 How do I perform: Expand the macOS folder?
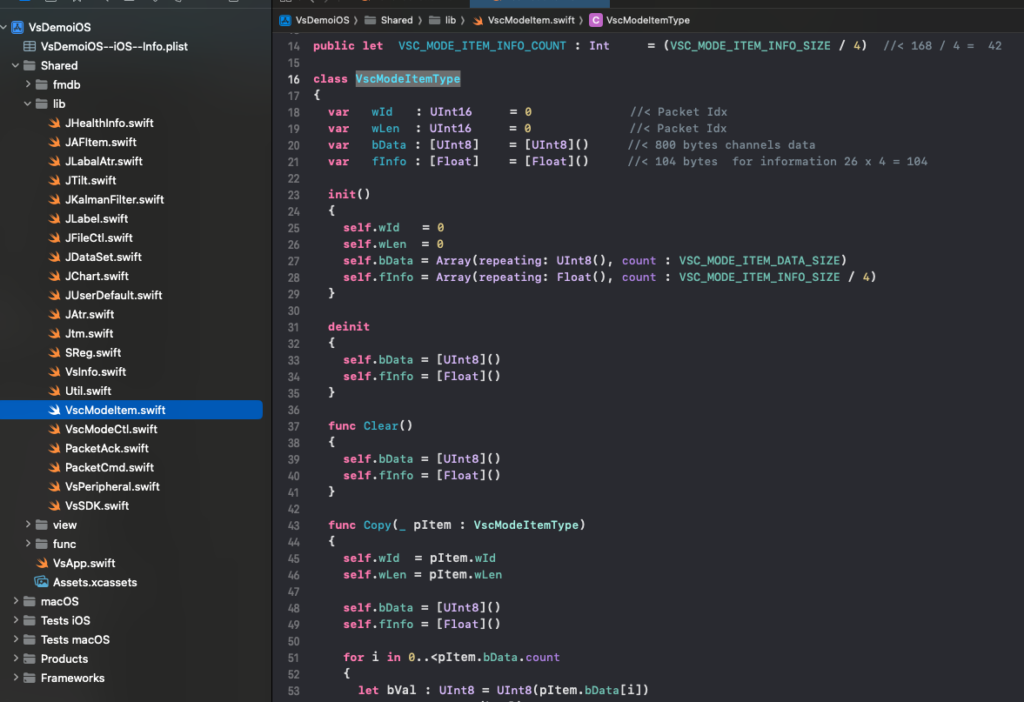point(15,602)
